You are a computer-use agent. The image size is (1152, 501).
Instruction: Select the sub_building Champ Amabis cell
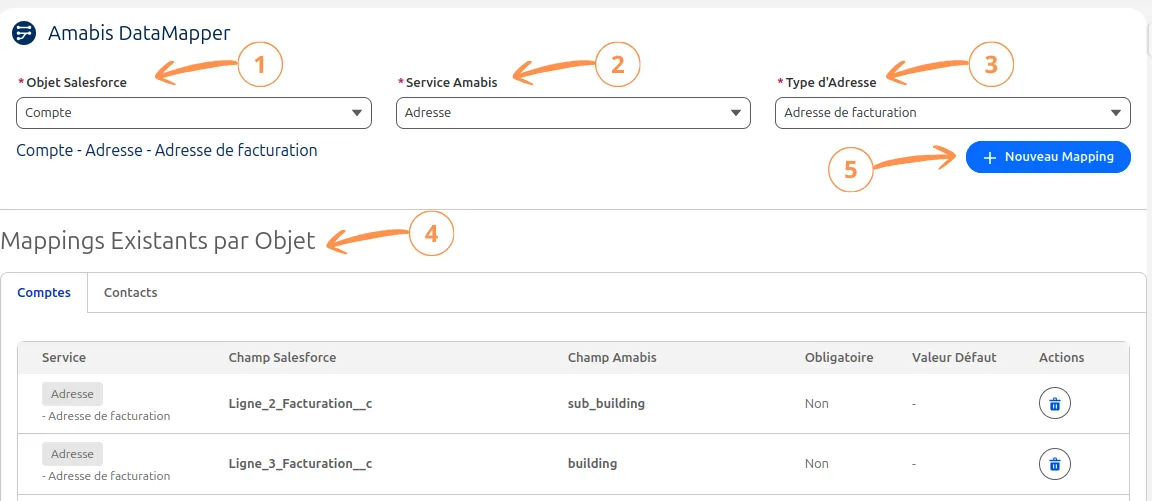tap(606, 404)
